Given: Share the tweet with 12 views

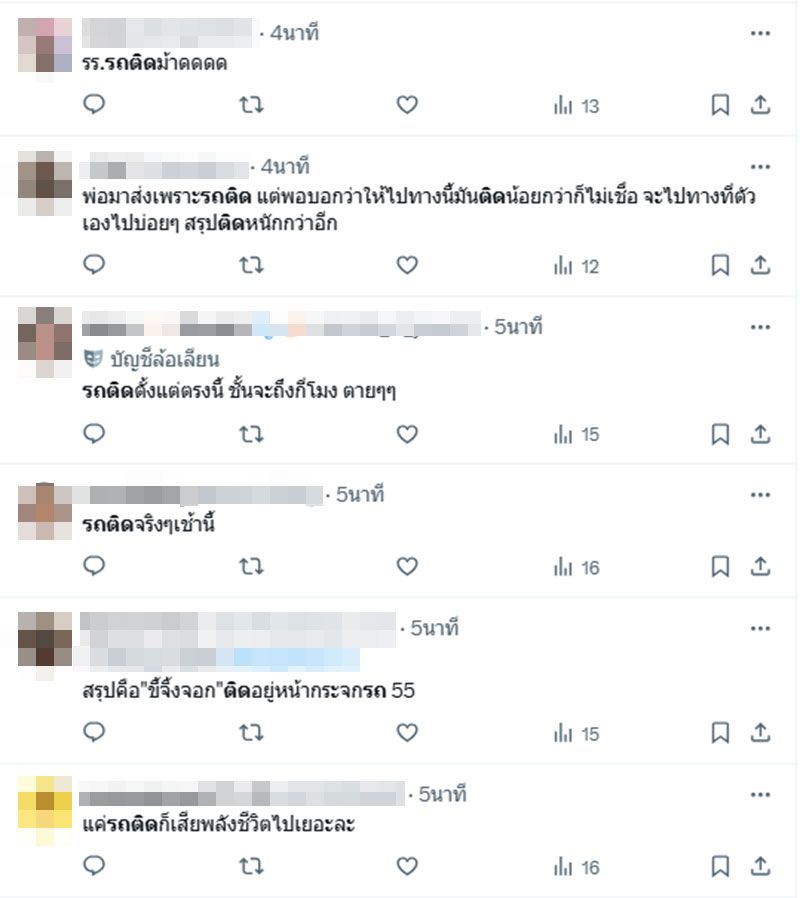Looking at the screenshot, I should pos(760,265).
